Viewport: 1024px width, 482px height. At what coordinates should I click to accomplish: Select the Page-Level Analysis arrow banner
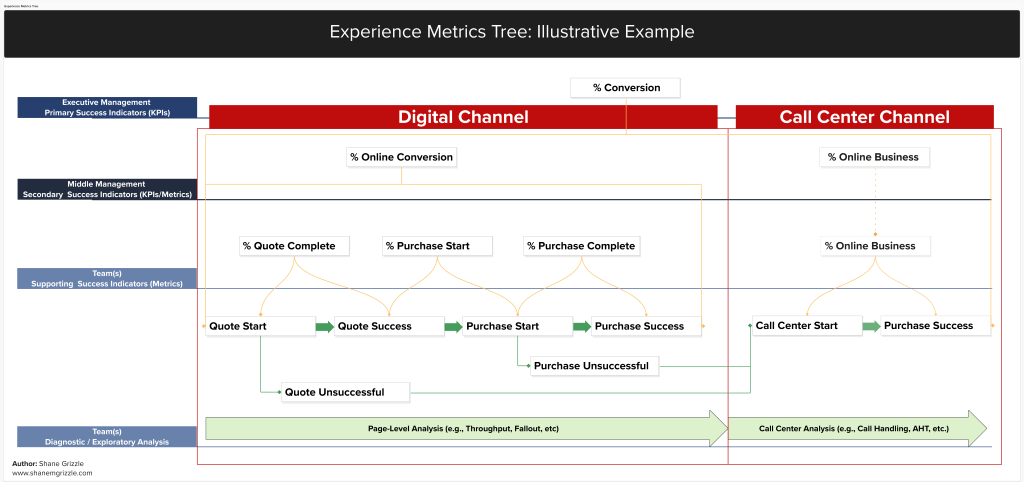pyautogui.click(x=465, y=428)
